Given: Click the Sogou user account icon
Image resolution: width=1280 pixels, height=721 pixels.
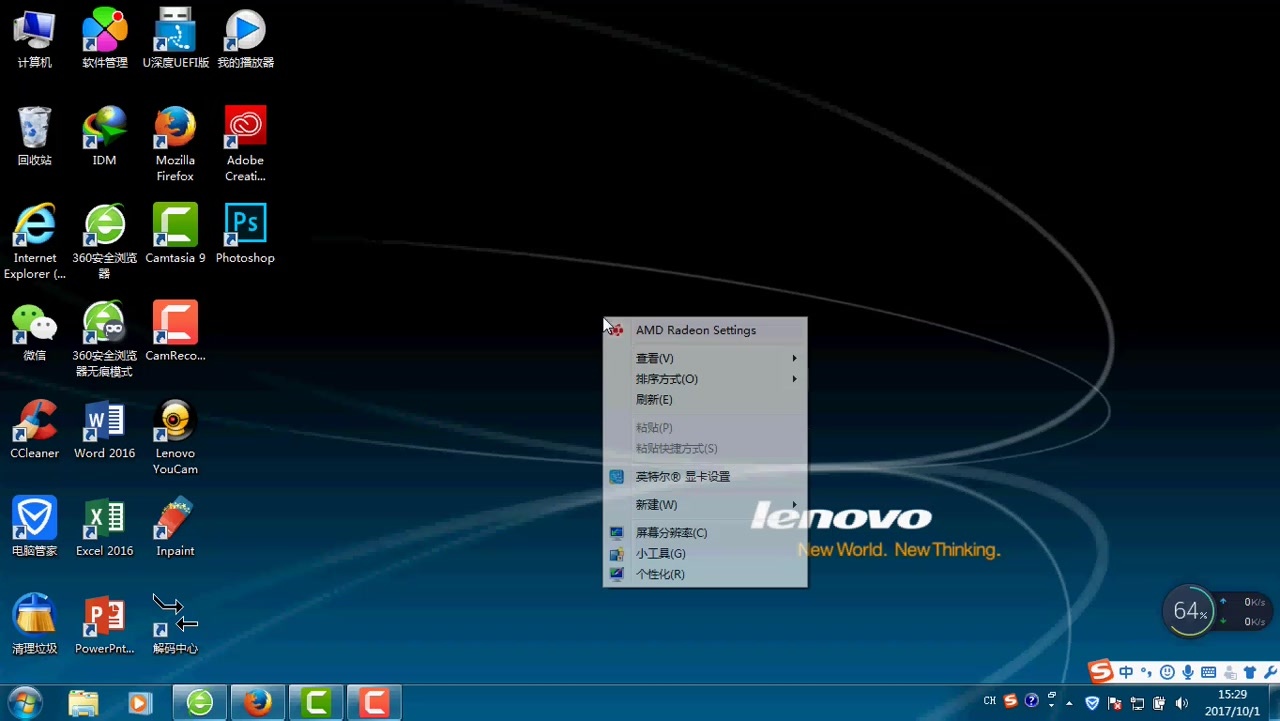Looking at the screenshot, I should (x=1229, y=672).
